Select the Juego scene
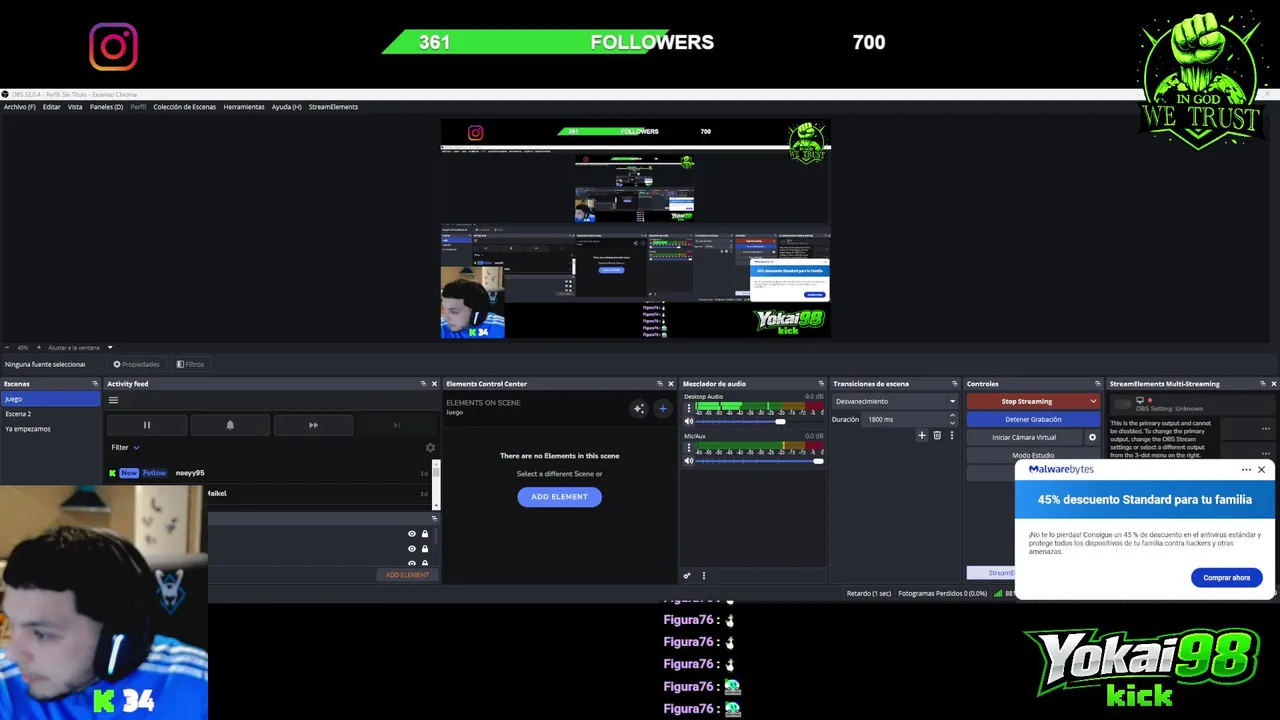 (50, 399)
